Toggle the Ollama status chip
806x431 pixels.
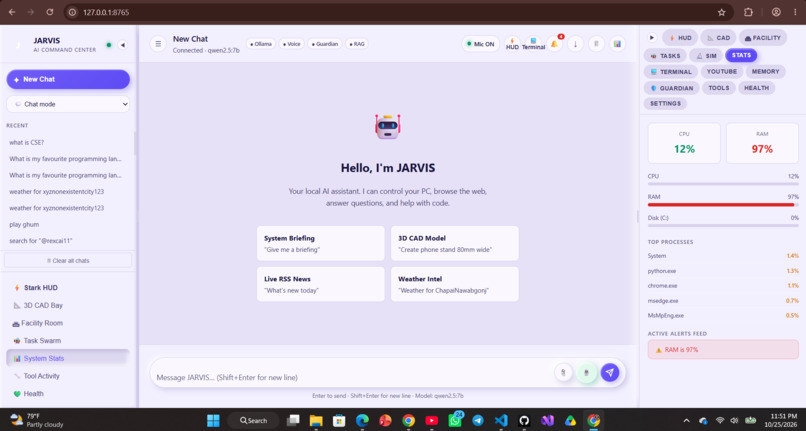tap(261, 44)
